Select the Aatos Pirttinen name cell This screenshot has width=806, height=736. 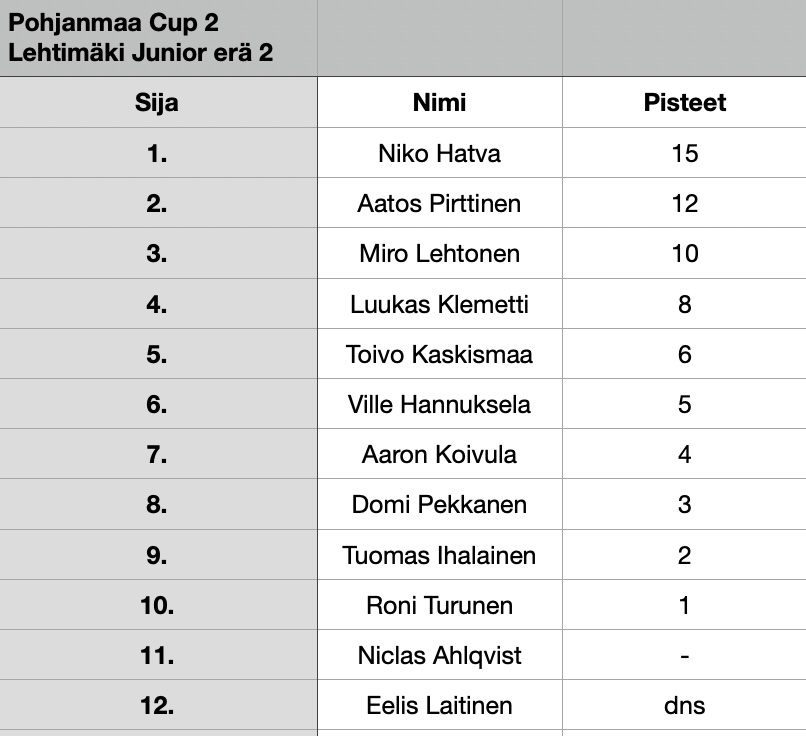click(x=440, y=203)
